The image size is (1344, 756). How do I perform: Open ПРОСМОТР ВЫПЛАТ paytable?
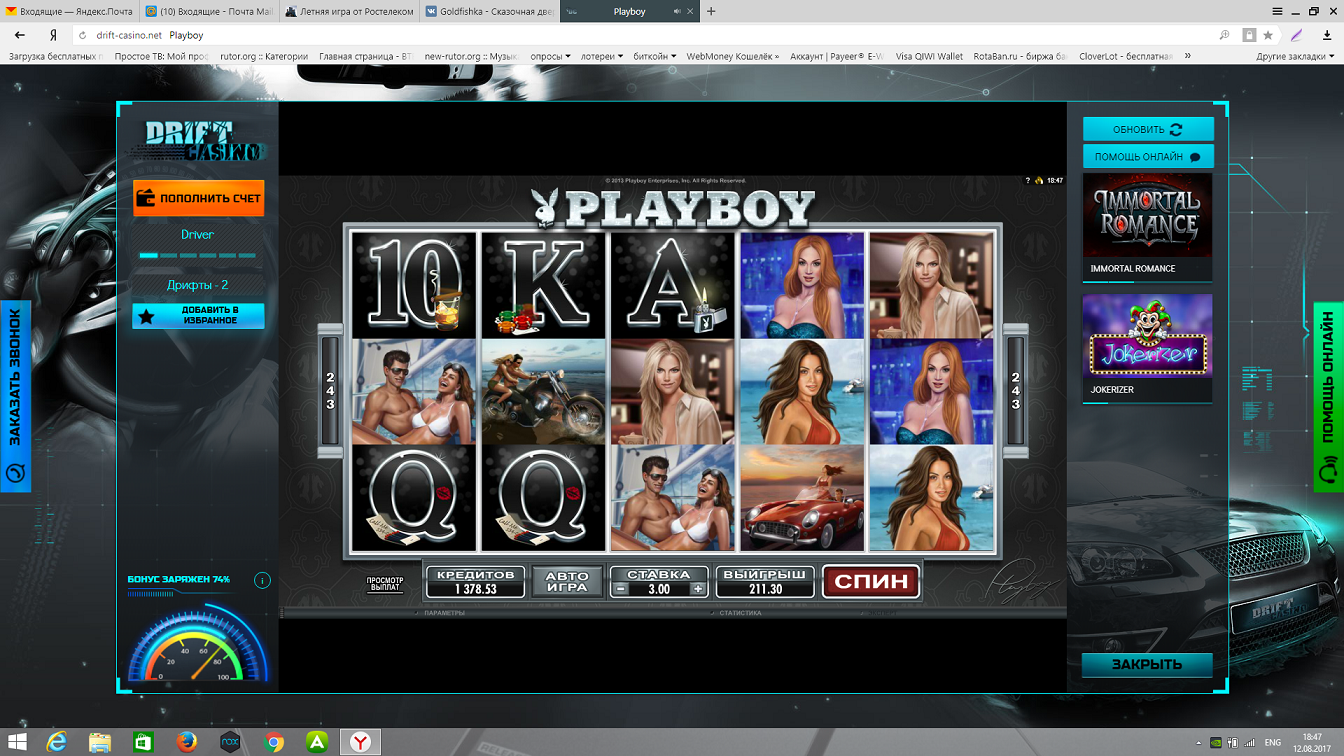tap(385, 584)
